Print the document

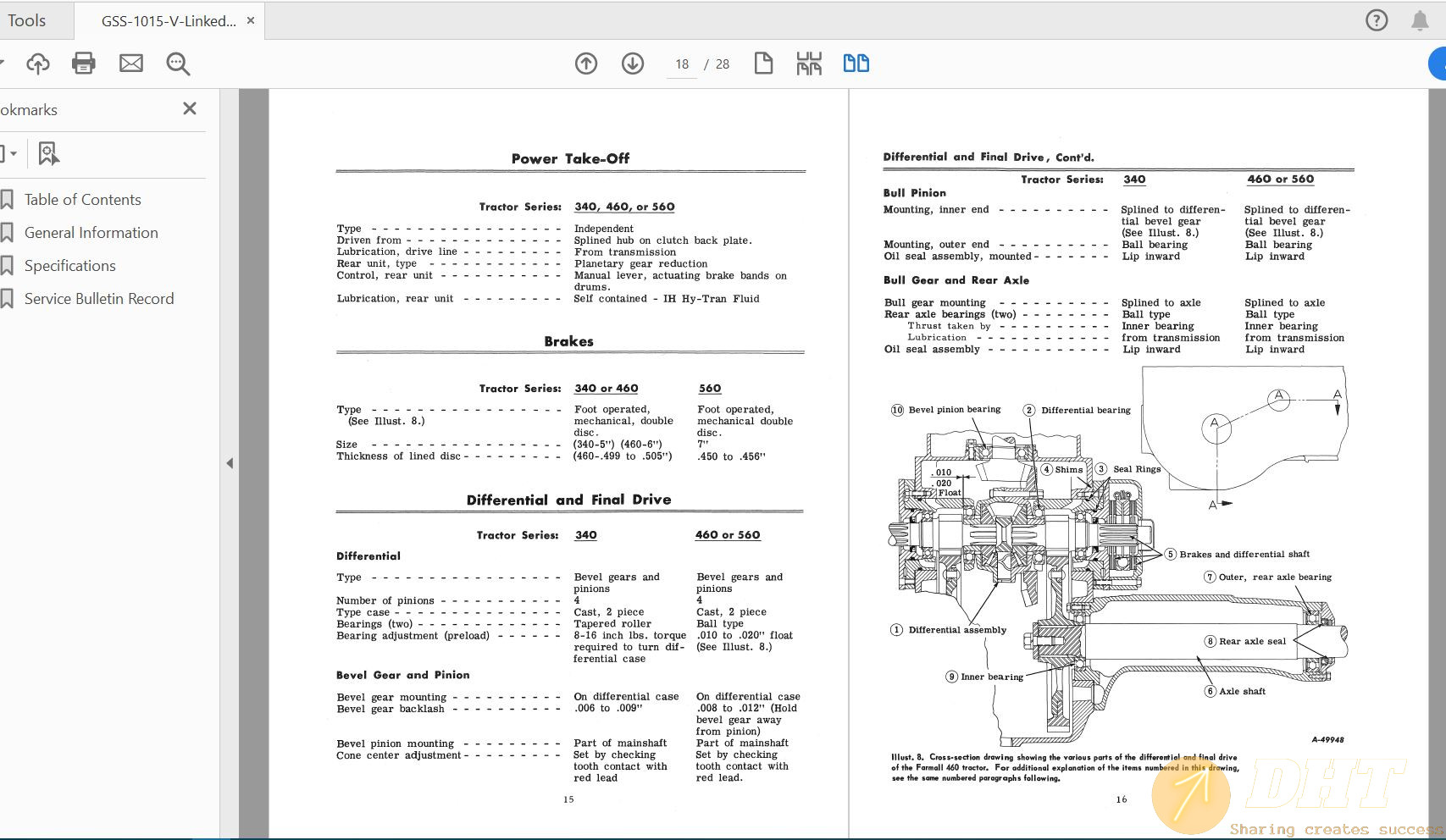click(x=84, y=64)
